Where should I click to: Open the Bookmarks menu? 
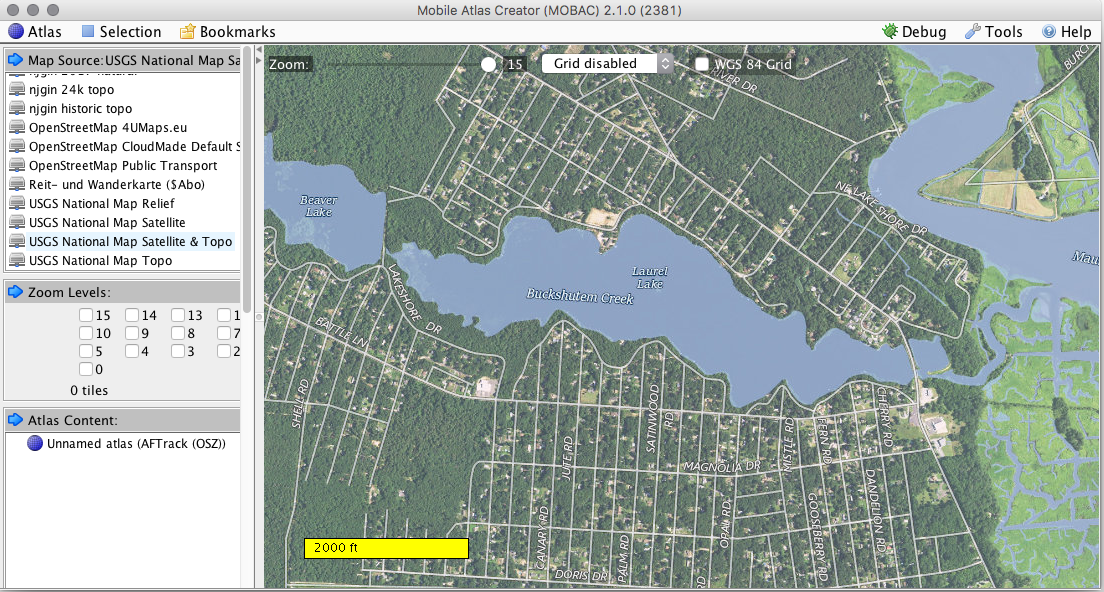pos(227,32)
